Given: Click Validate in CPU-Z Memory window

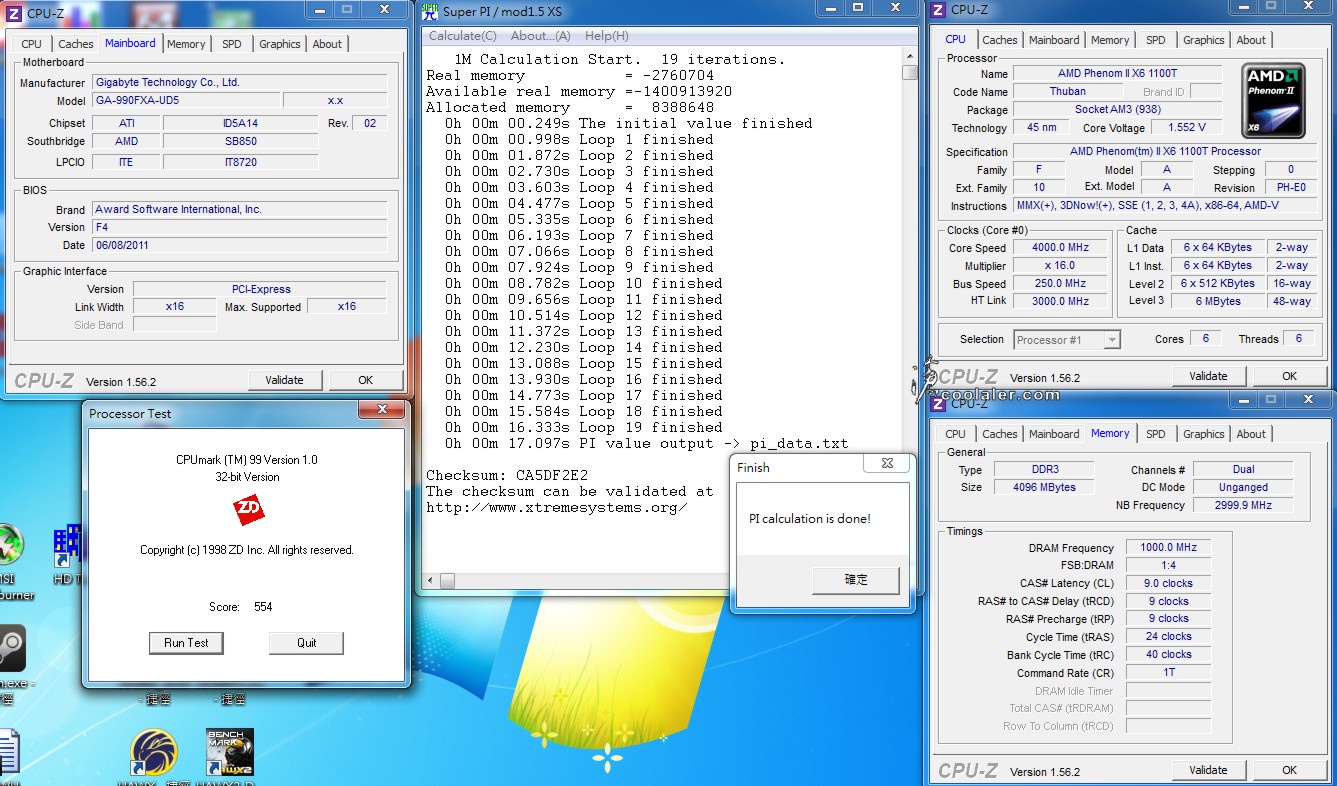Looking at the screenshot, I should point(1209,770).
